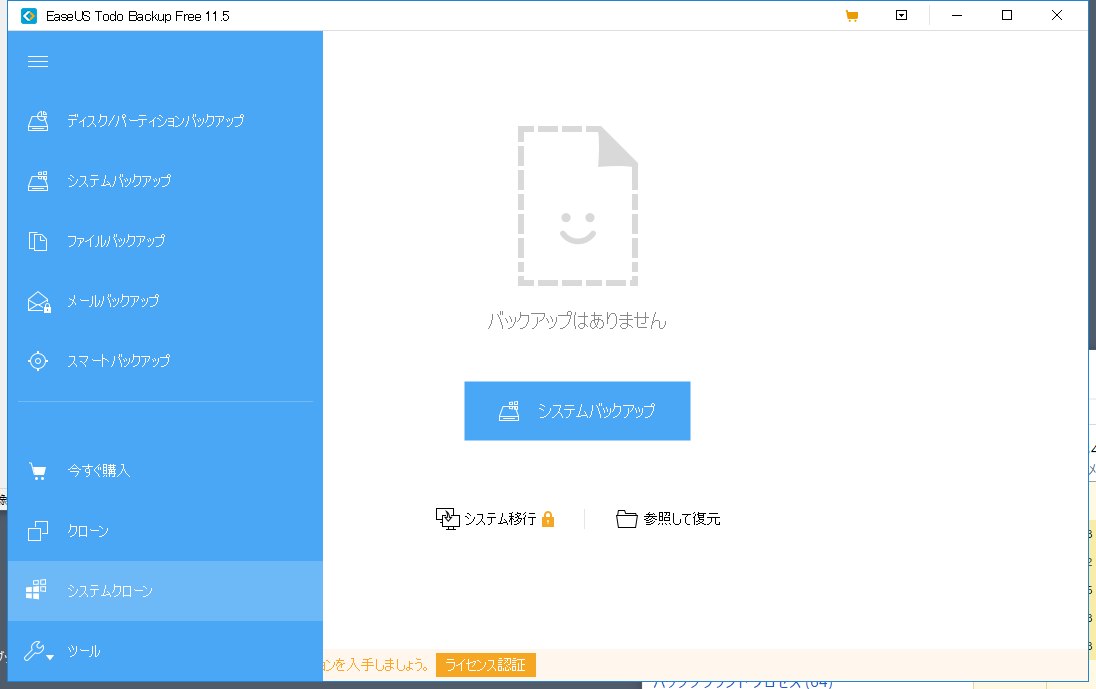Open スマートバックアップ via its target icon
Image resolution: width=1096 pixels, height=689 pixels.
pos(37,361)
